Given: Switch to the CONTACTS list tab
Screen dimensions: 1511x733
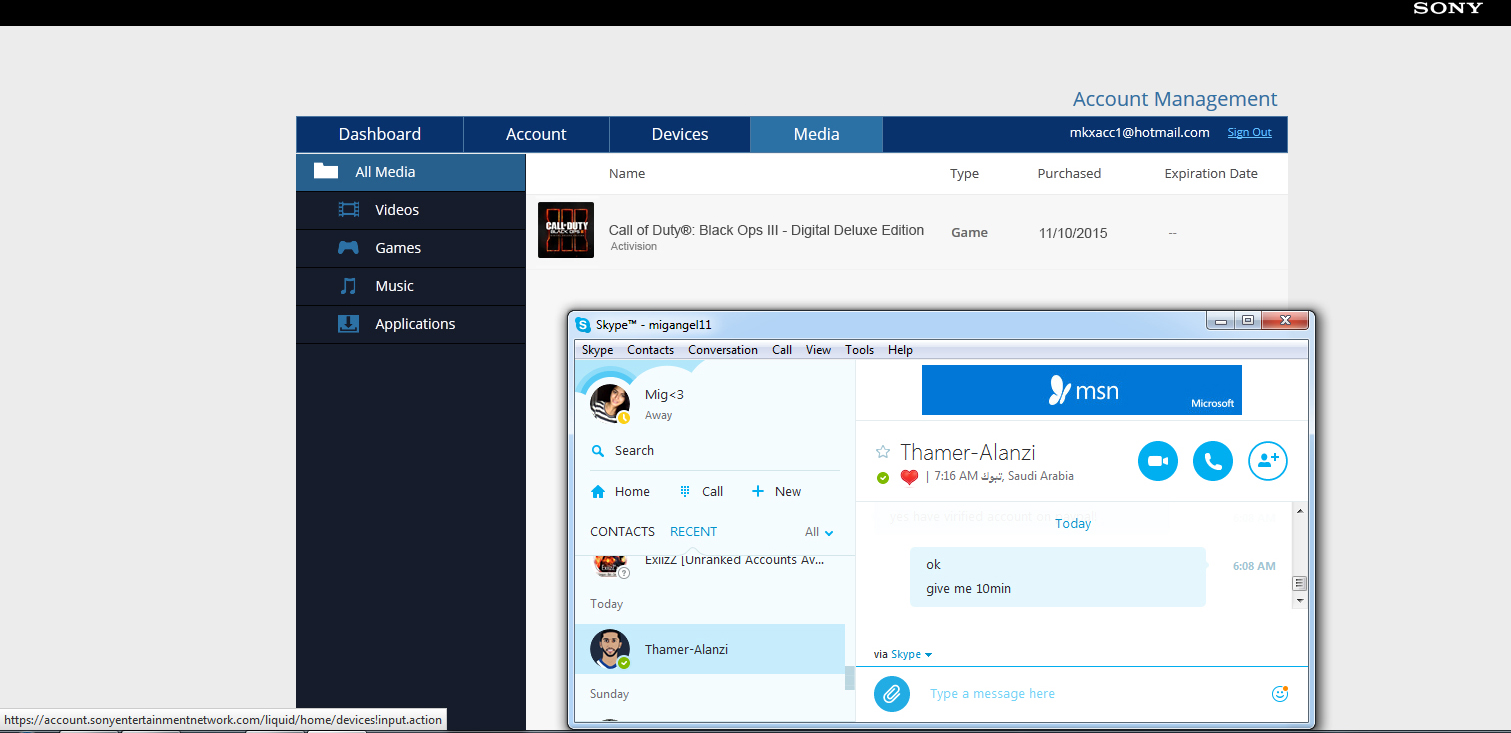Looking at the screenshot, I should tap(622, 532).
